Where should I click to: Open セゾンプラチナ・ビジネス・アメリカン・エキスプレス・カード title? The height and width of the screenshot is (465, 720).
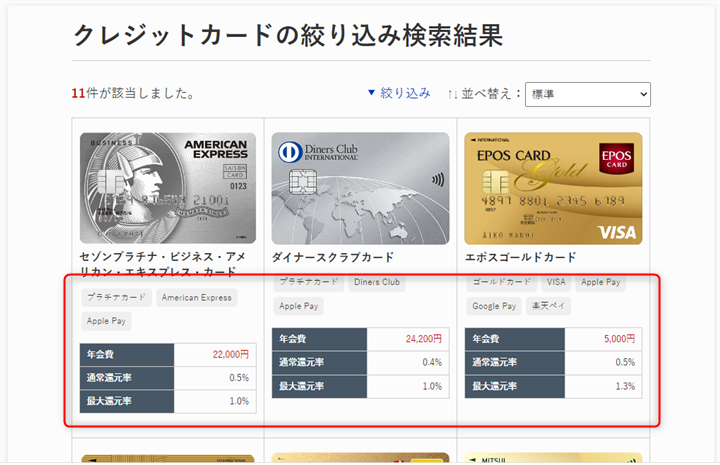point(163,263)
